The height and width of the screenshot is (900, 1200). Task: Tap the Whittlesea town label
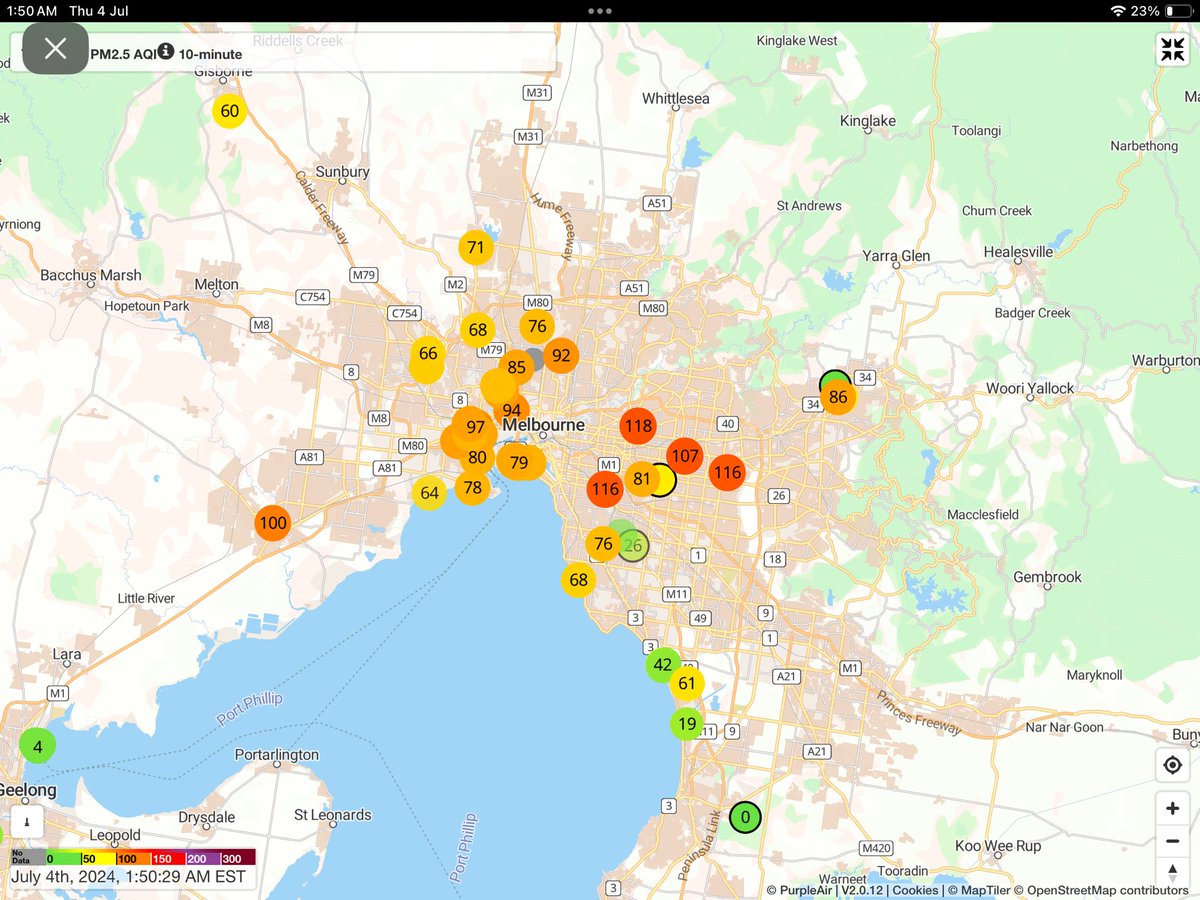pyautogui.click(x=676, y=98)
